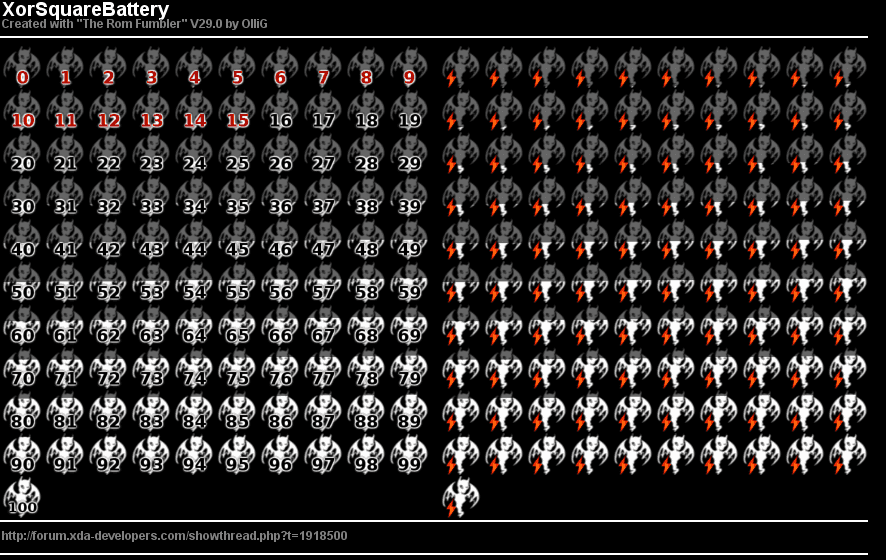Click battery icon 64
This screenshot has width=886, height=560.
click(194, 325)
